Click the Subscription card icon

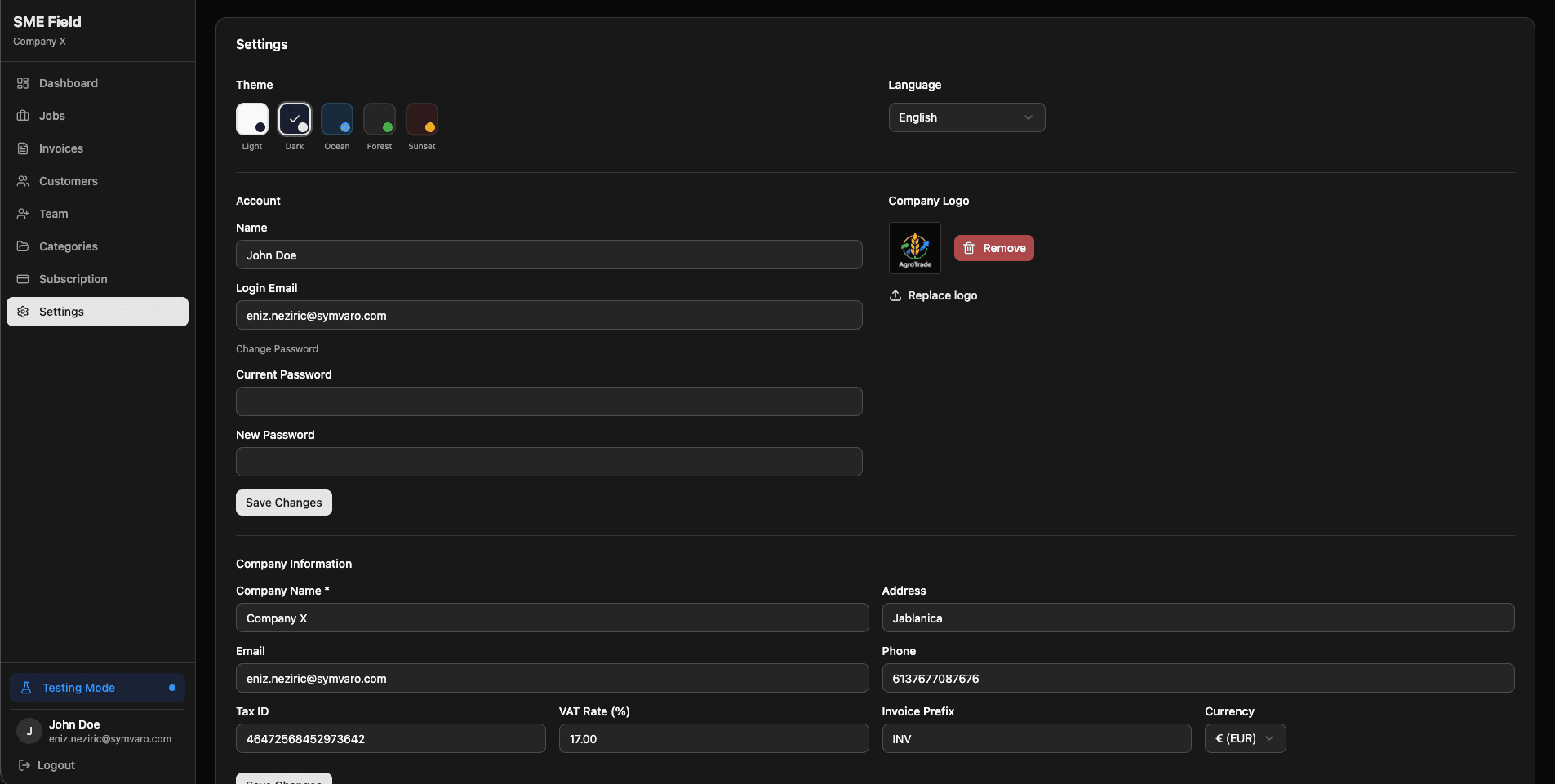pos(23,279)
